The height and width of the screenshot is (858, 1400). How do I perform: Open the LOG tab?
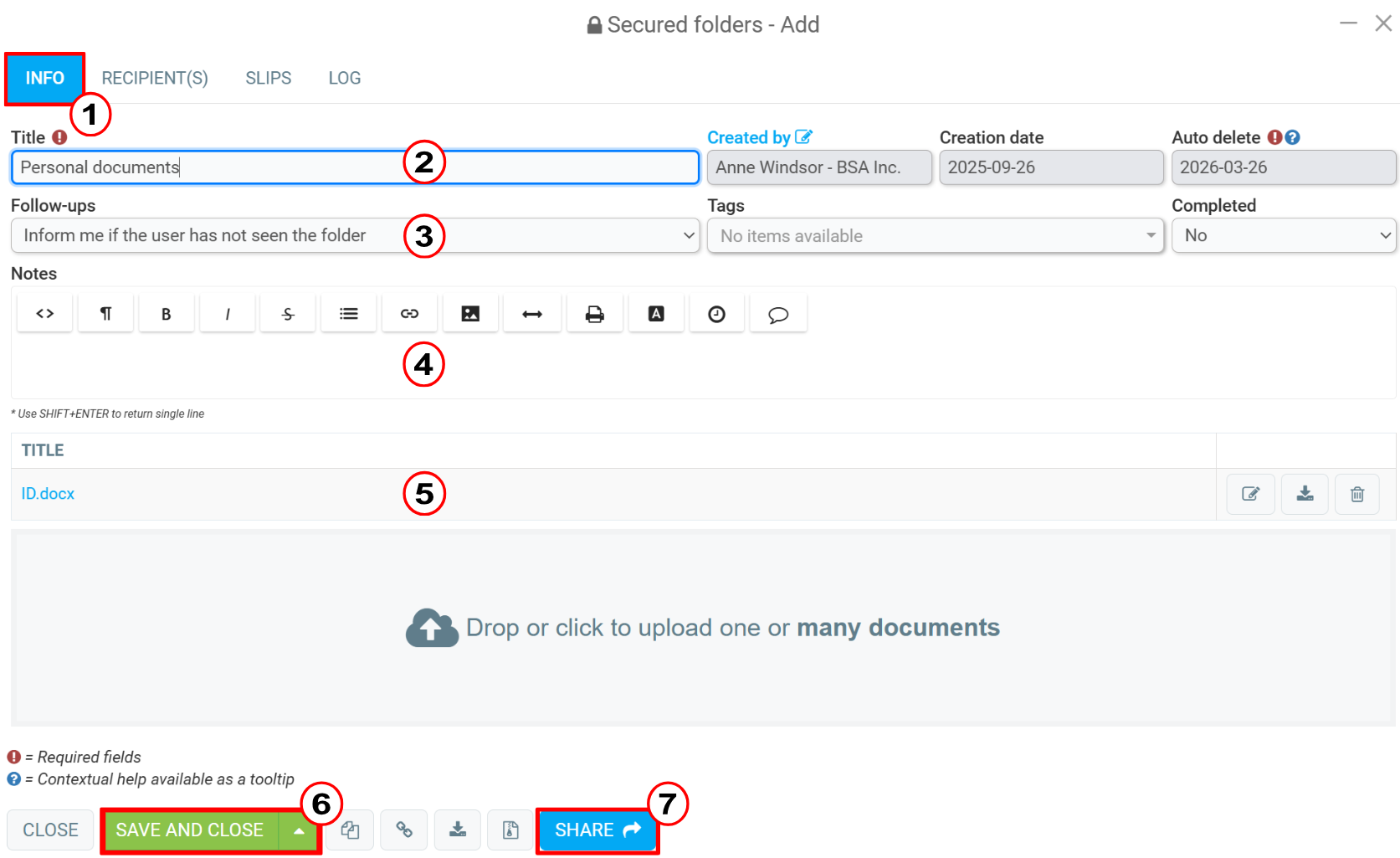(345, 78)
